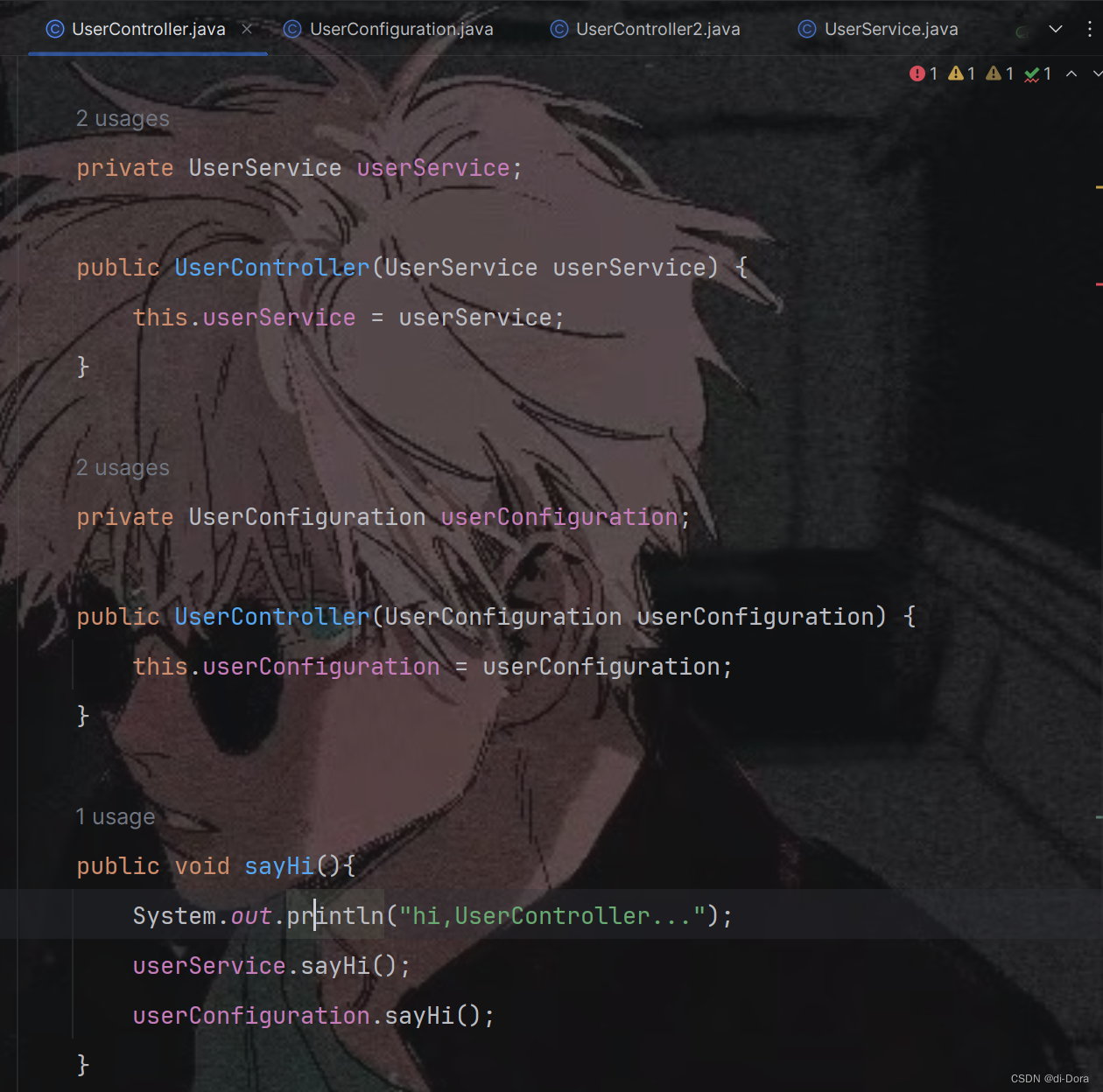Click the UserController(UserService) constructor name
This screenshot has height=1092, width=1103.
tap(272, 268)
